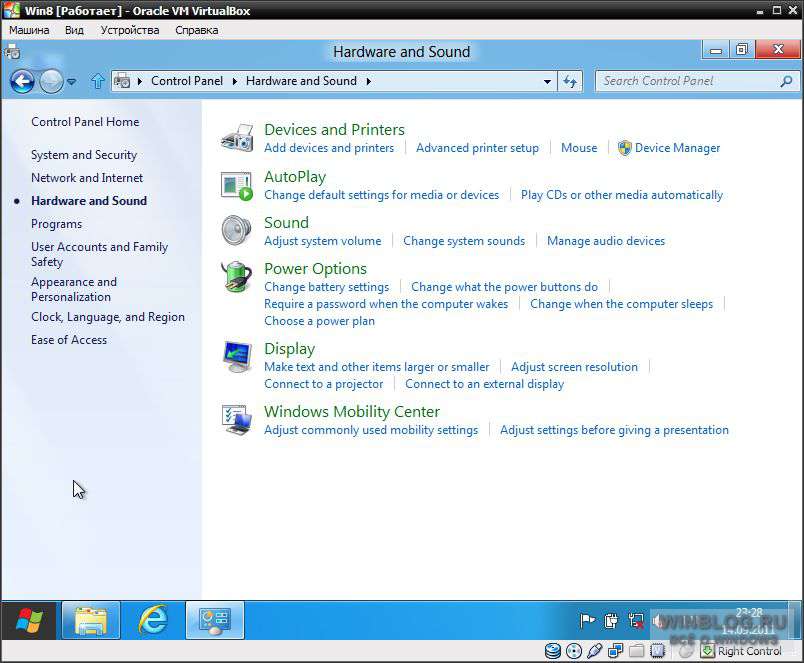The height and width of the screenshot is (663, 804).
Task: Open the Вид menu
Action: tap(74, 30)
